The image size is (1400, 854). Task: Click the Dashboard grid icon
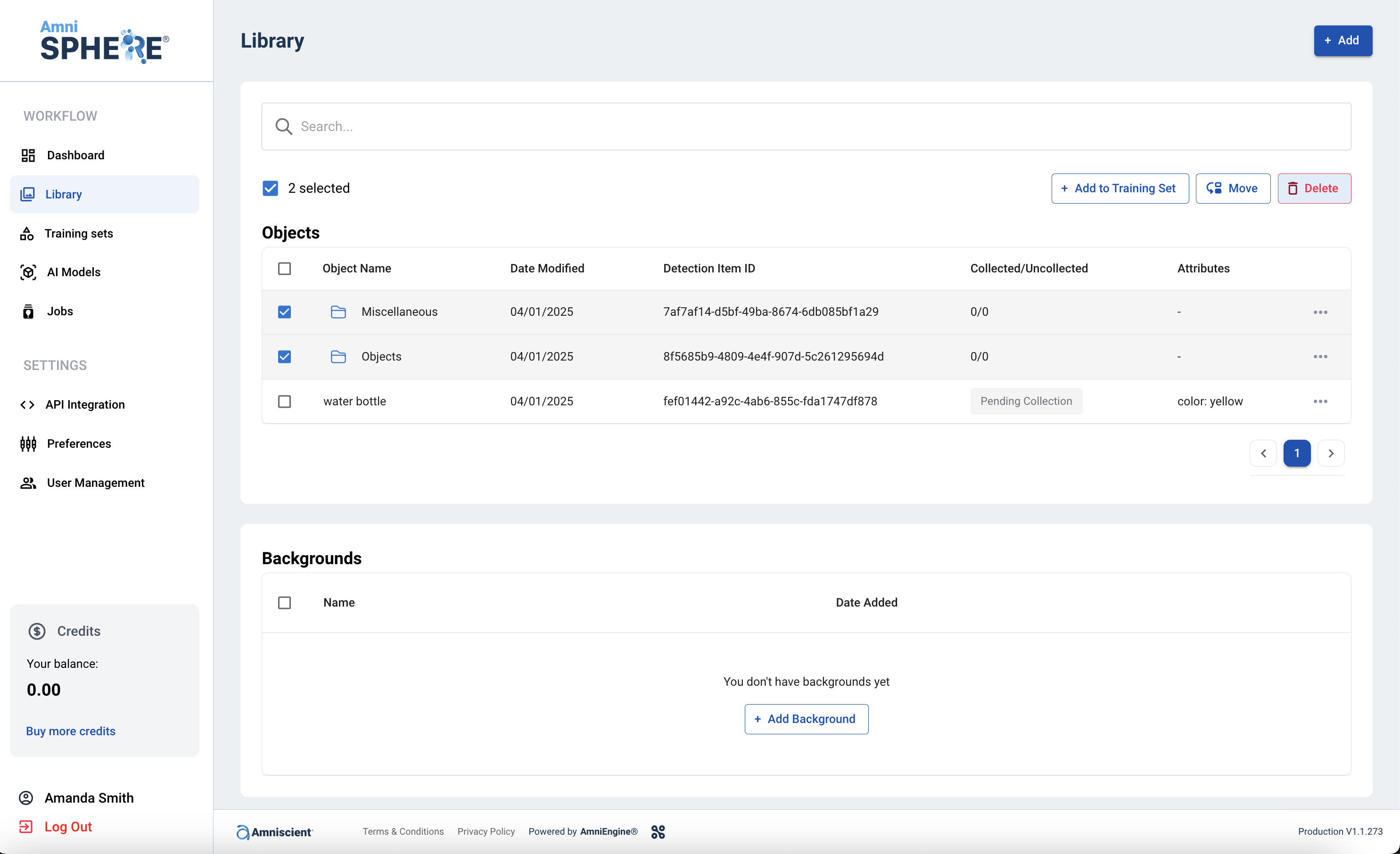(x=28, y=155)
